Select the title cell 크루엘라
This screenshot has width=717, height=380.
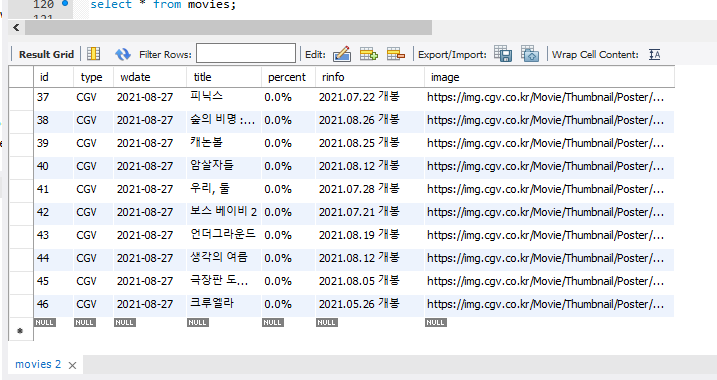224,304
